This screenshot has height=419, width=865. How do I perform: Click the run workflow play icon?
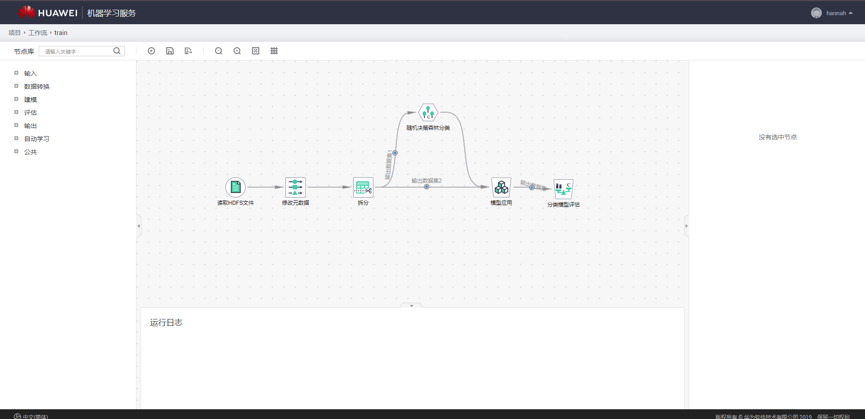click(152, 51)
